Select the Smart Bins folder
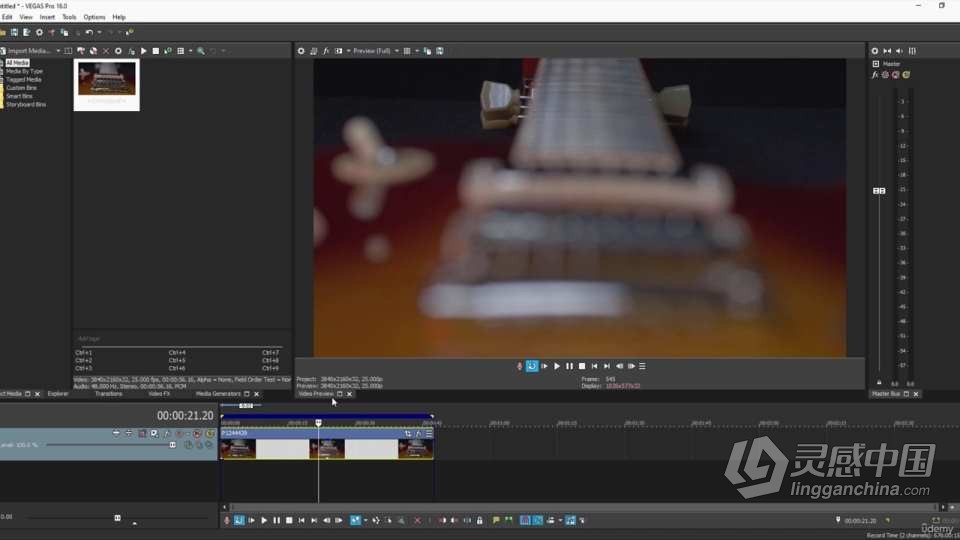Image resolution: width=960 pixels, height=540 pixels. pos(19,96)
